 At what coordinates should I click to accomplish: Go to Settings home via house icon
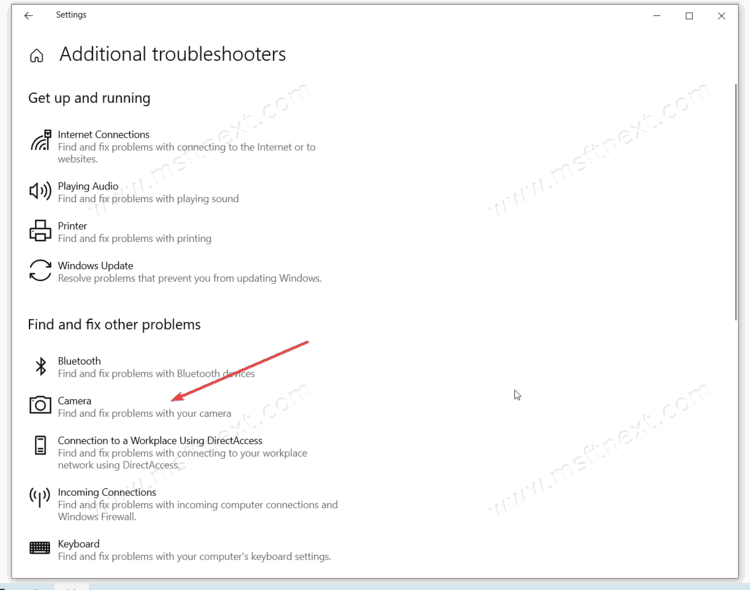[x=36, y=56]
